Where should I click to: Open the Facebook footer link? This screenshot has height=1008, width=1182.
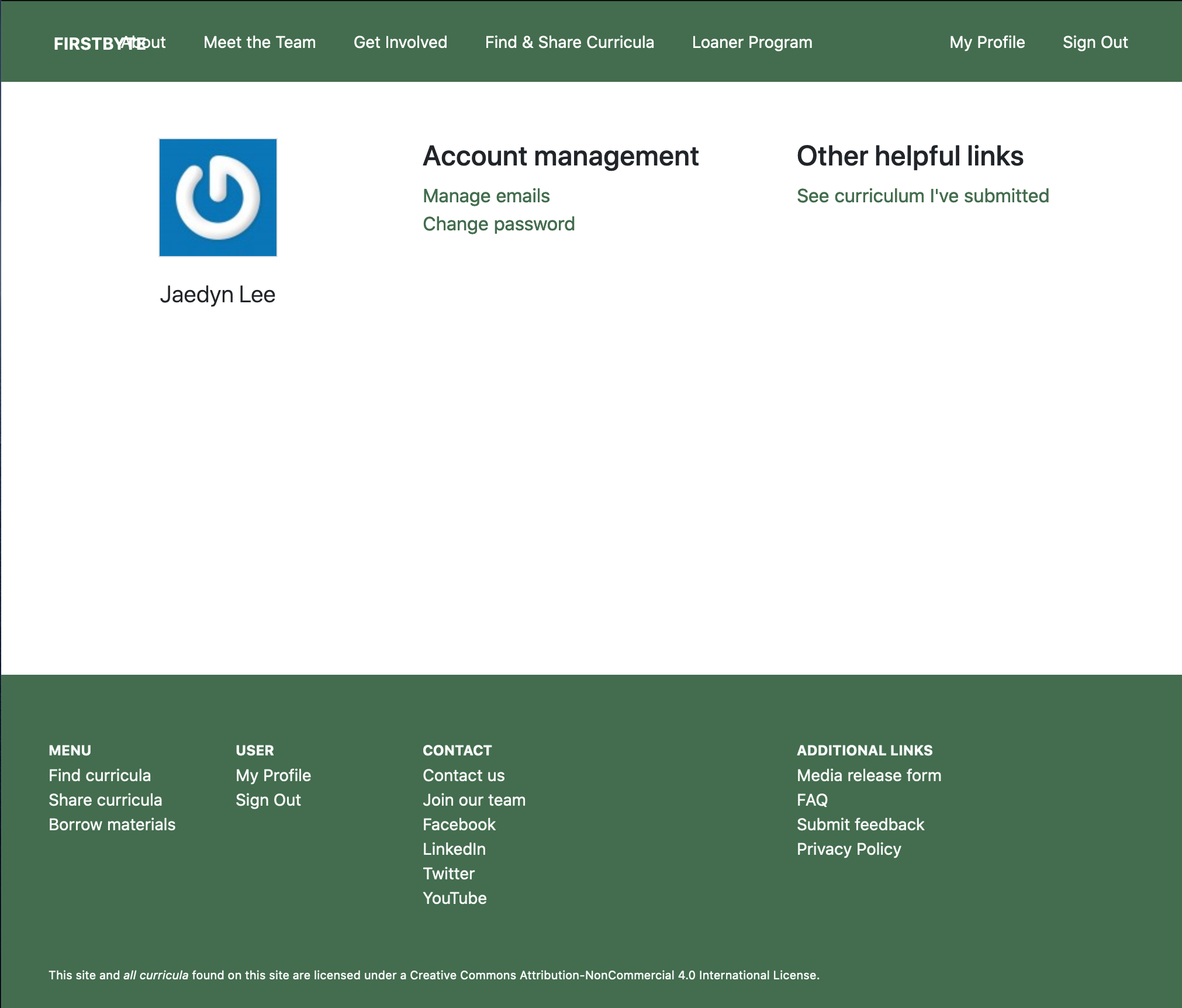click(x=459, y=824)
